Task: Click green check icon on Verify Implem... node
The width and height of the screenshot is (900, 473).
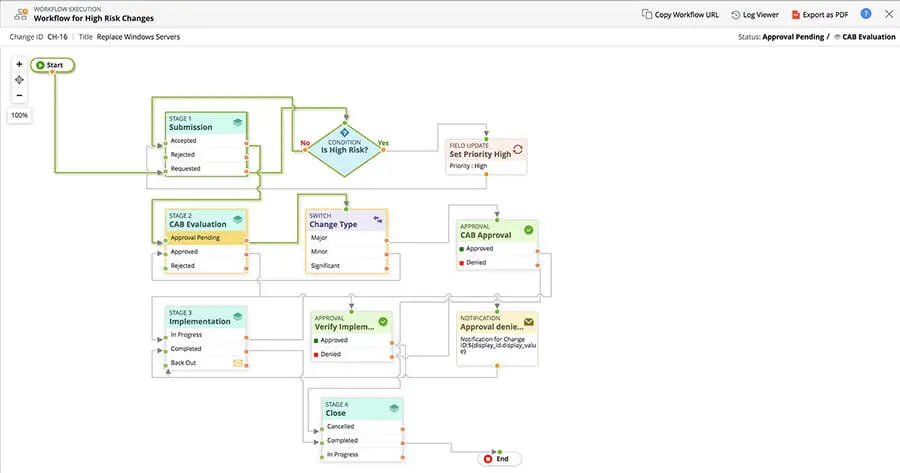Action: [383, 321]
